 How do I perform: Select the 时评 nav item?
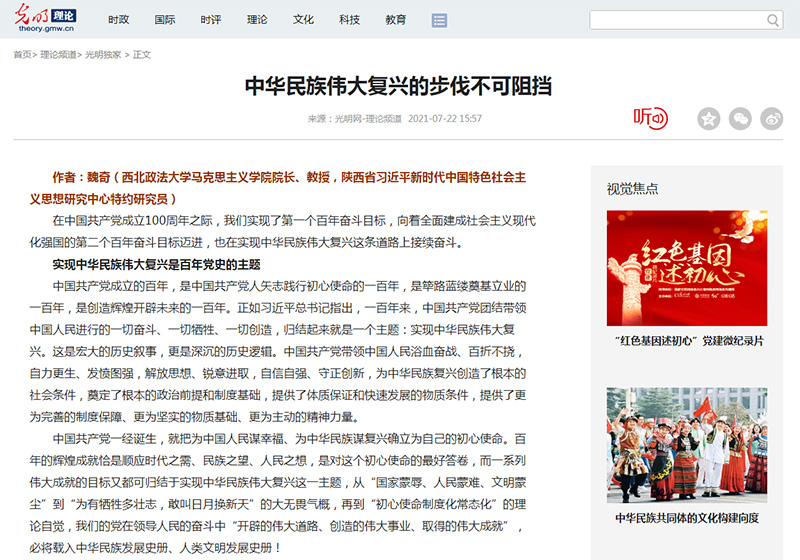click(211, 20)
